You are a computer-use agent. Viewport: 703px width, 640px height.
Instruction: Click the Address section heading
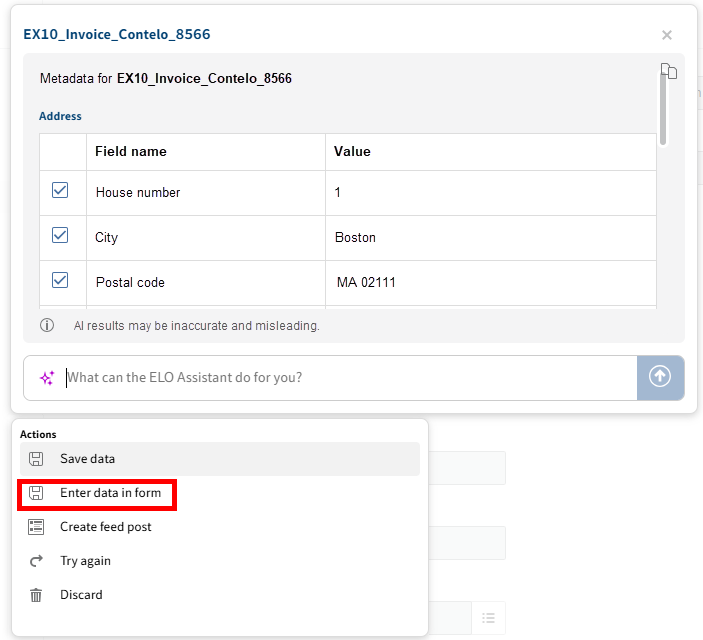click(60, 116)
